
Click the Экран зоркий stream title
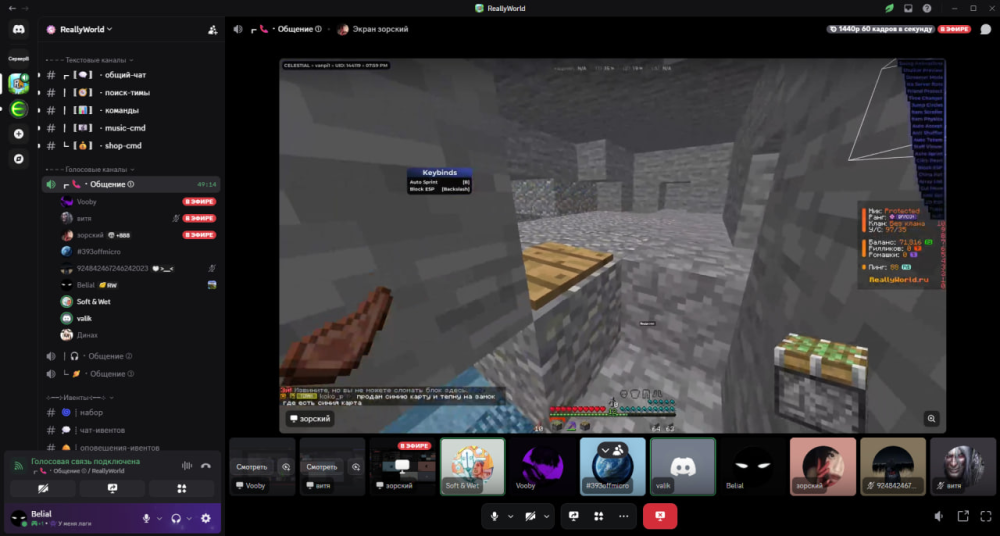[380, 29]
